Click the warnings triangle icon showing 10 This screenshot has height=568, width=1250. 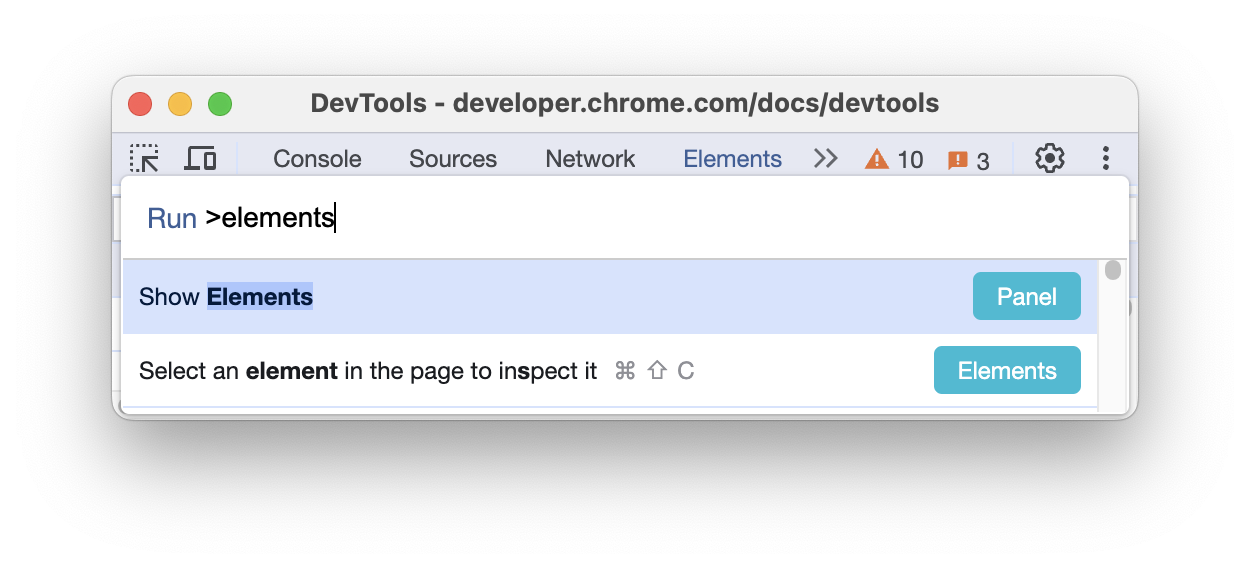point(877,159)
